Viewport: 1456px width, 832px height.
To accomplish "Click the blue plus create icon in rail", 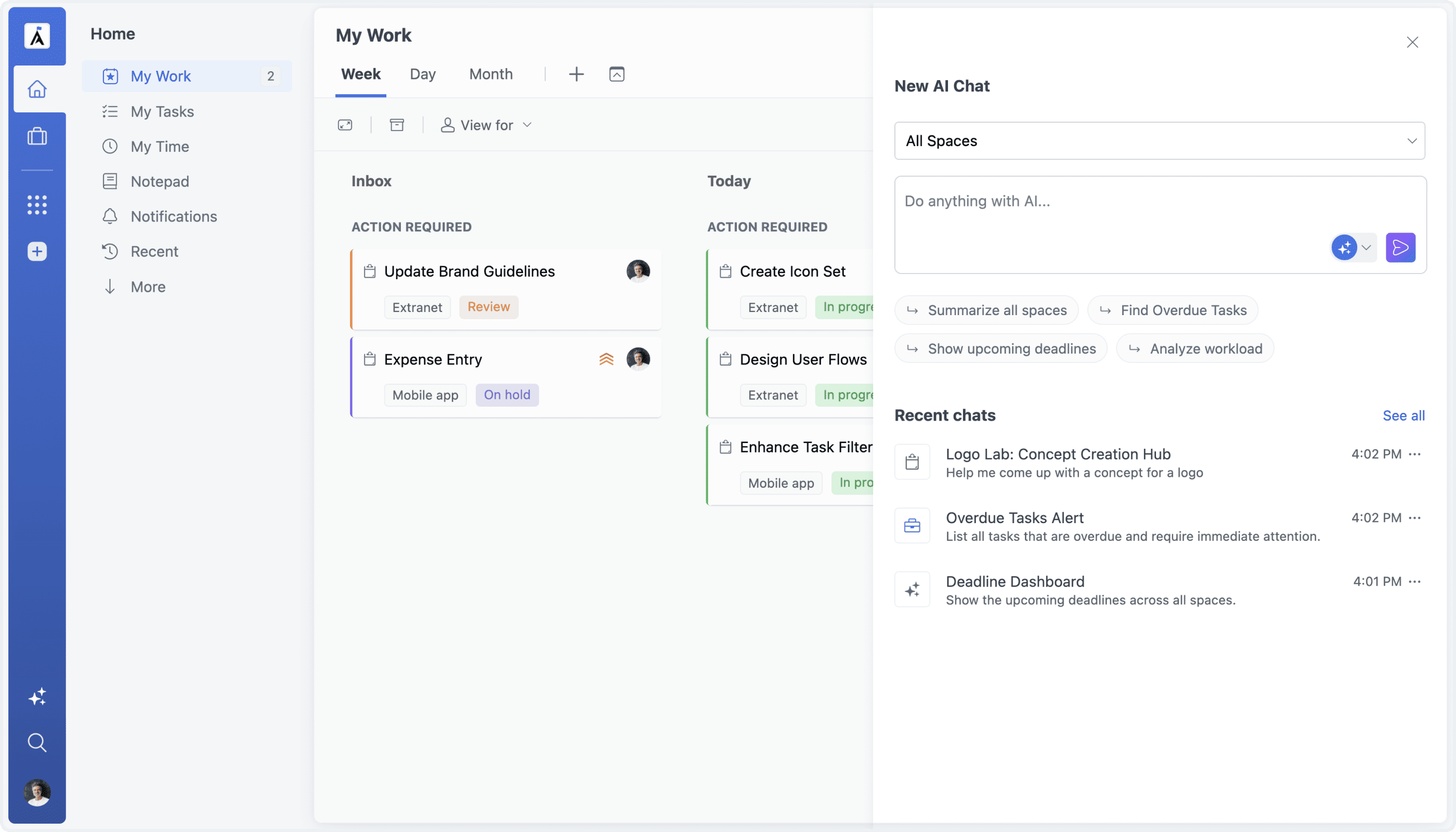I will click(37, 252).
